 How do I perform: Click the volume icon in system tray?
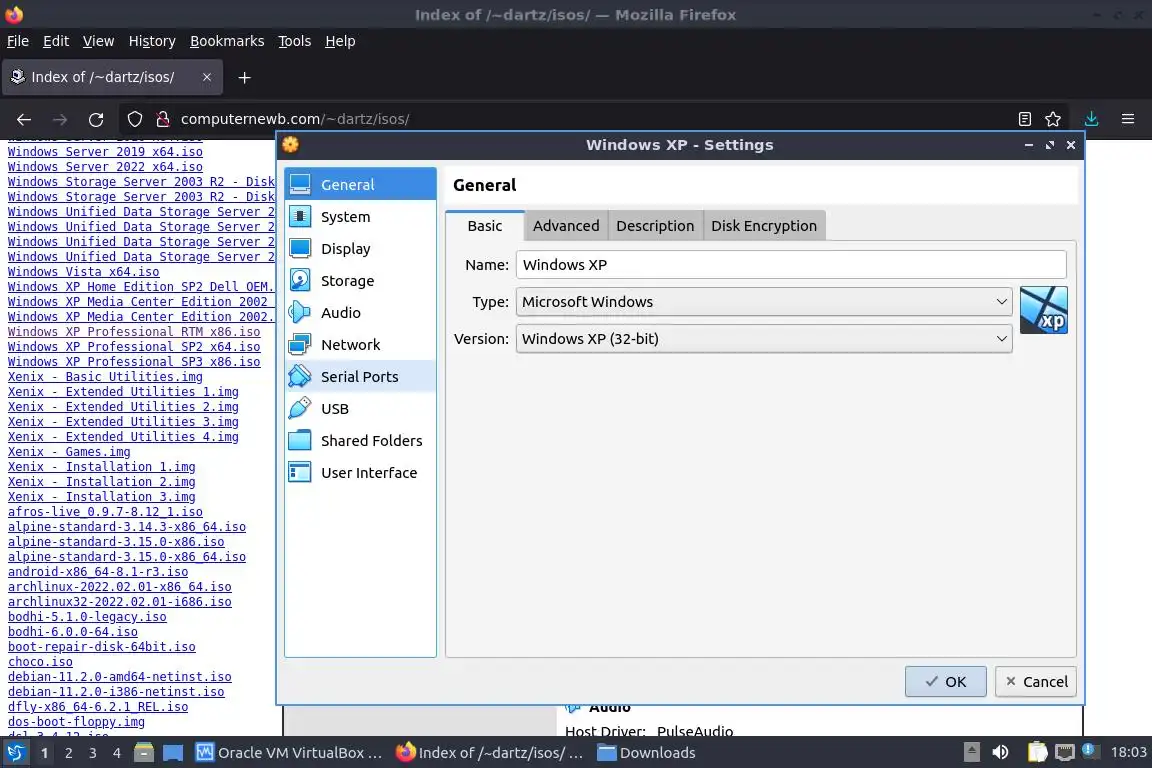tap(1000, 753)
